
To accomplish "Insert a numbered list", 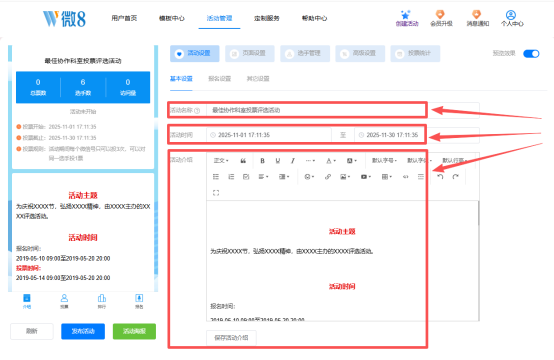I will click(x=231, y=177).
